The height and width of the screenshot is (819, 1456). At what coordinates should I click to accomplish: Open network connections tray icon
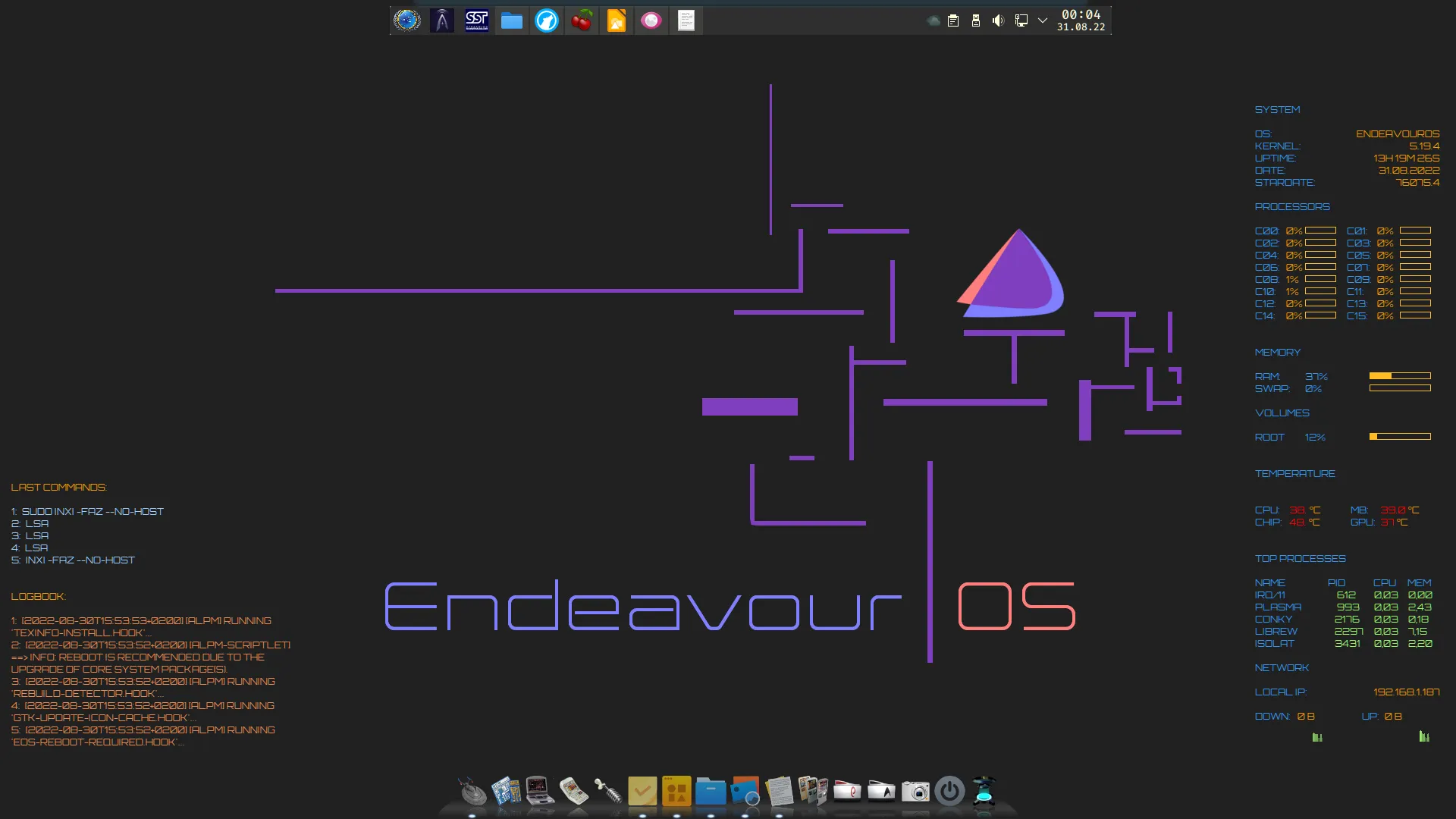[1021, 20]
